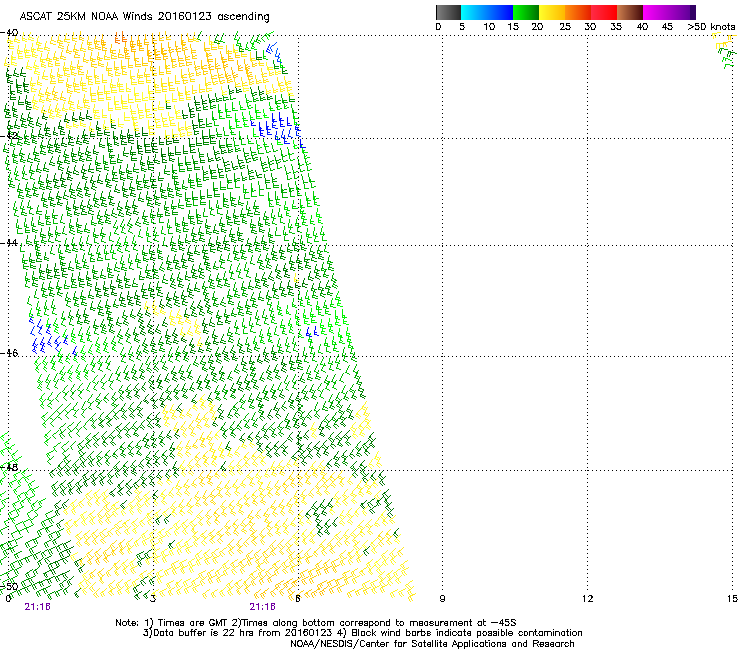This screenshot has height=650, width=740.
Task: Select the '-42' latitude axis label
Action: tap(9, 136)
